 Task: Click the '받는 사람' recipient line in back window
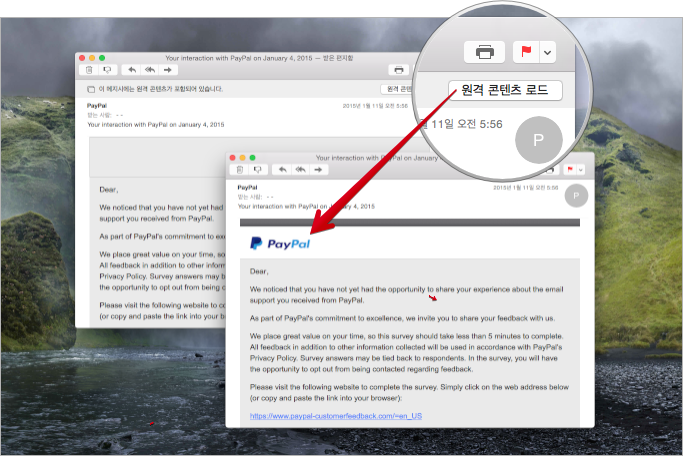point(105,115)
